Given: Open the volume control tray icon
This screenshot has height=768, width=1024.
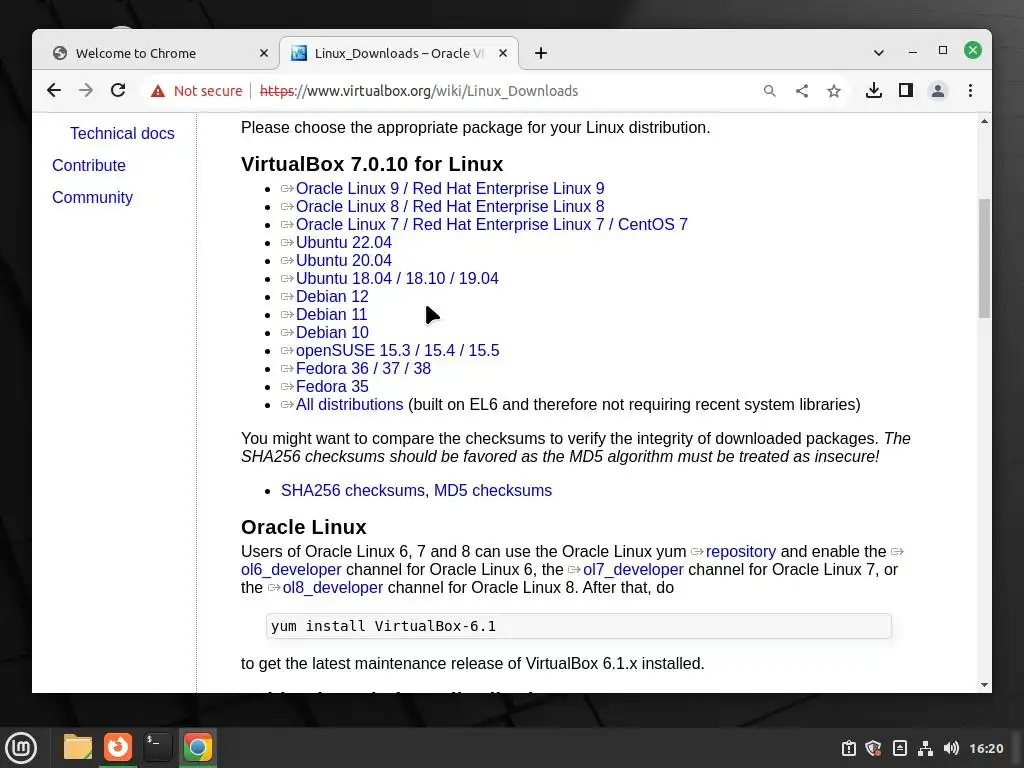Looking at the screenshot, I should tap(952, 748).
